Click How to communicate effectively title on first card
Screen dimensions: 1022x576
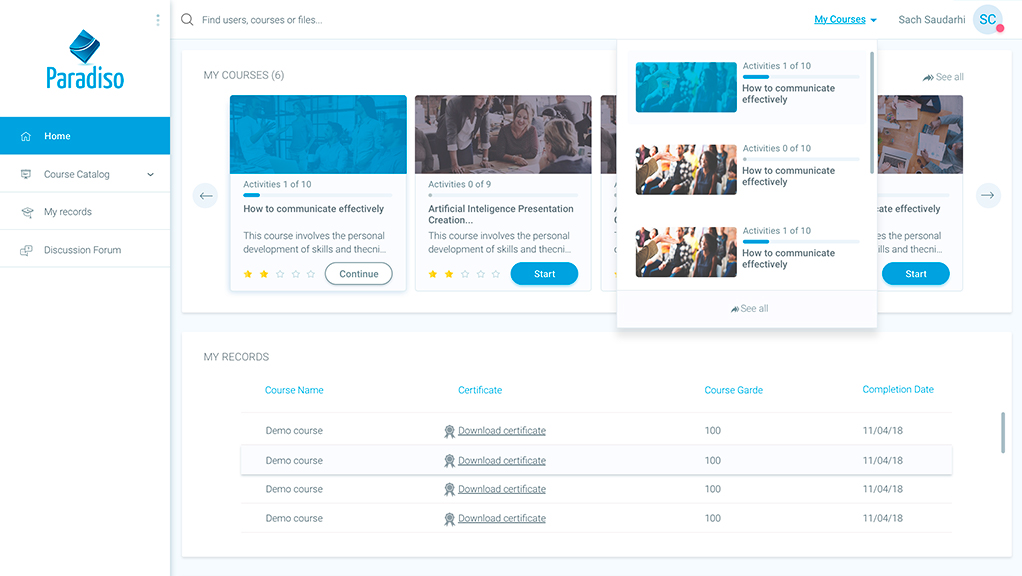314,209
